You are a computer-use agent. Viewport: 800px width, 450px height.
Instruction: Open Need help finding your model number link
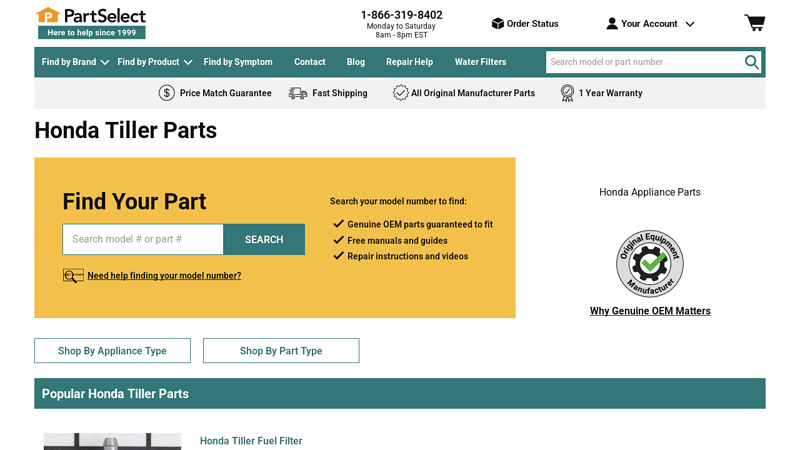[x=164, y=276]
